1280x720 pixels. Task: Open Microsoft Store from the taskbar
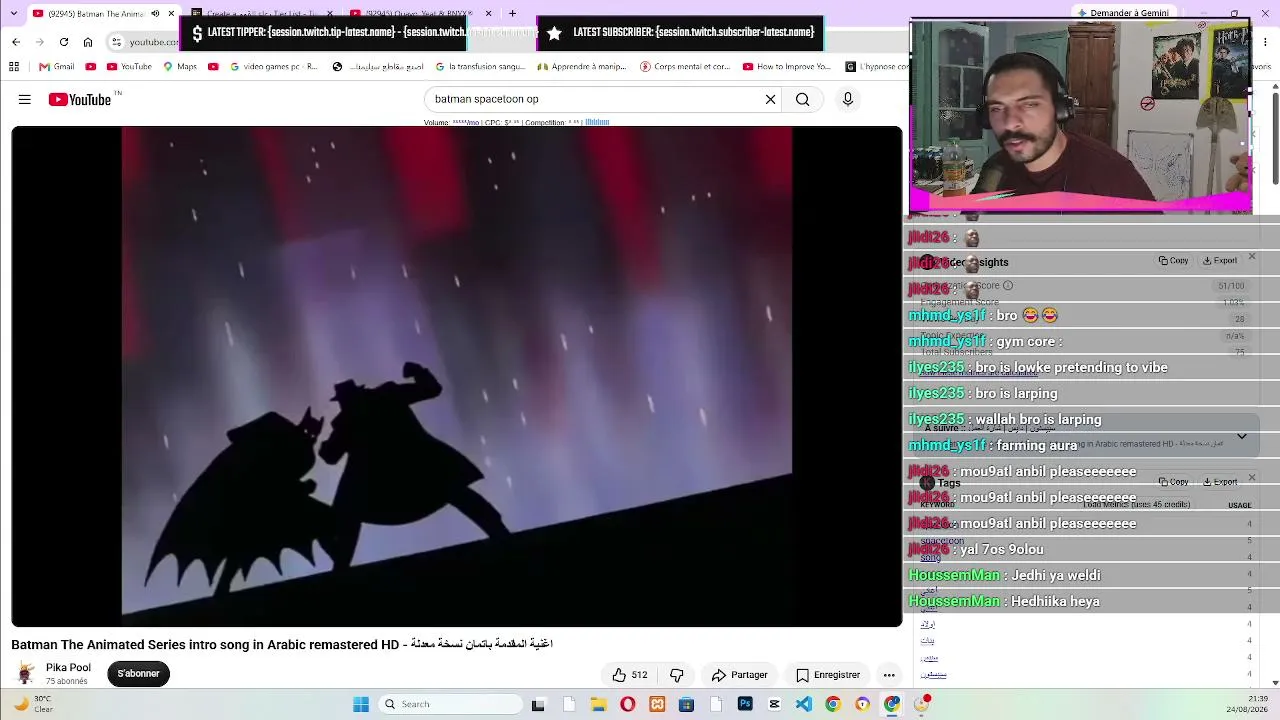click(686, 704)
